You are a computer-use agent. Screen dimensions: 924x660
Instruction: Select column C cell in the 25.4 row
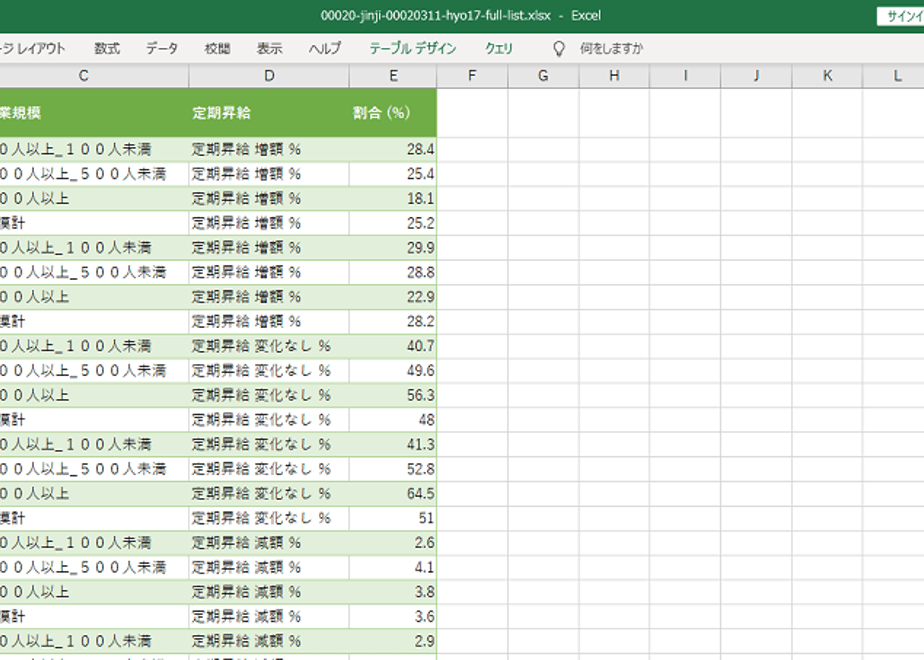[x=94, y=174]
